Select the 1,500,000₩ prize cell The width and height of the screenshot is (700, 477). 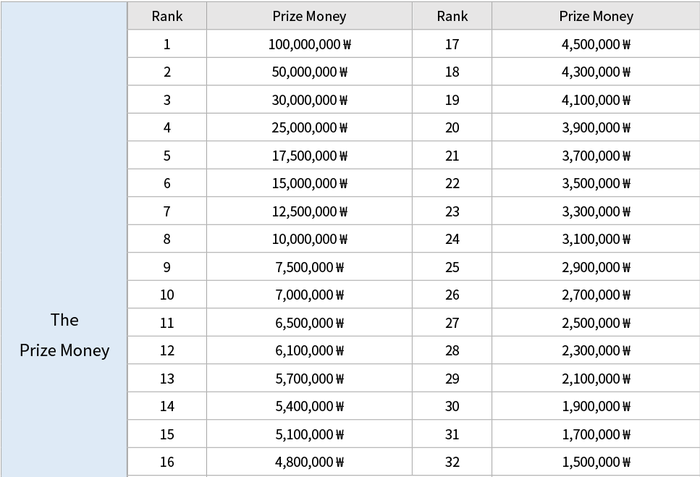pos(597,463)
